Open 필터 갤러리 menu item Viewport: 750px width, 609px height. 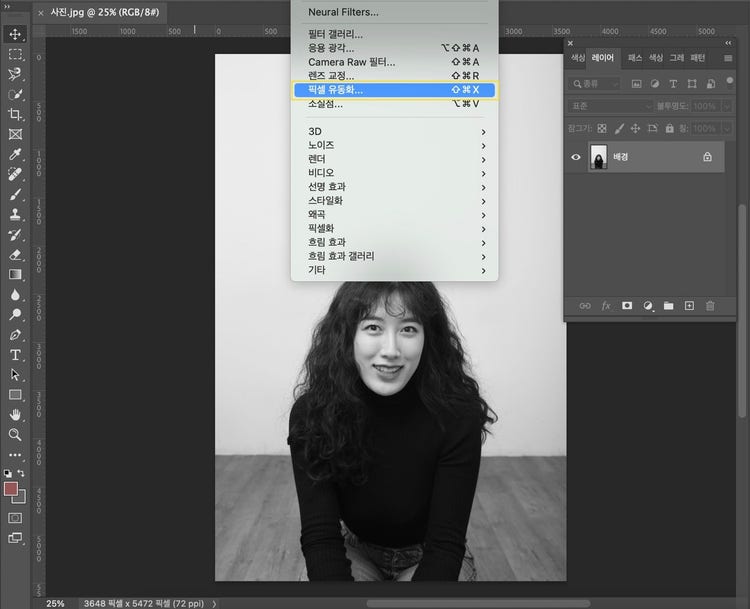(x=395, y=34)
